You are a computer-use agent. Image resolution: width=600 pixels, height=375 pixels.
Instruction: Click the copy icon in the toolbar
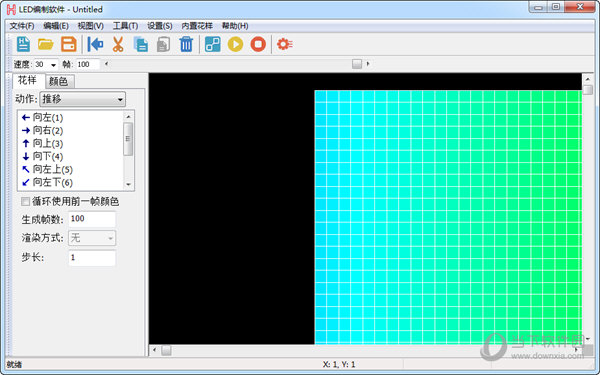pyautogui.click(x=141, y=44)
